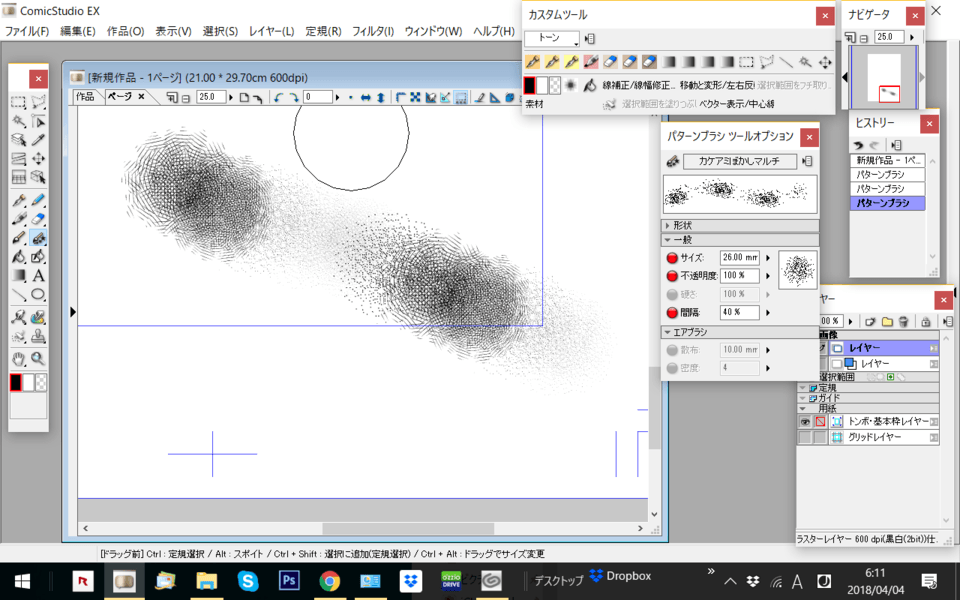Click white background color swatch in toolbox

[x=28, y=383]
